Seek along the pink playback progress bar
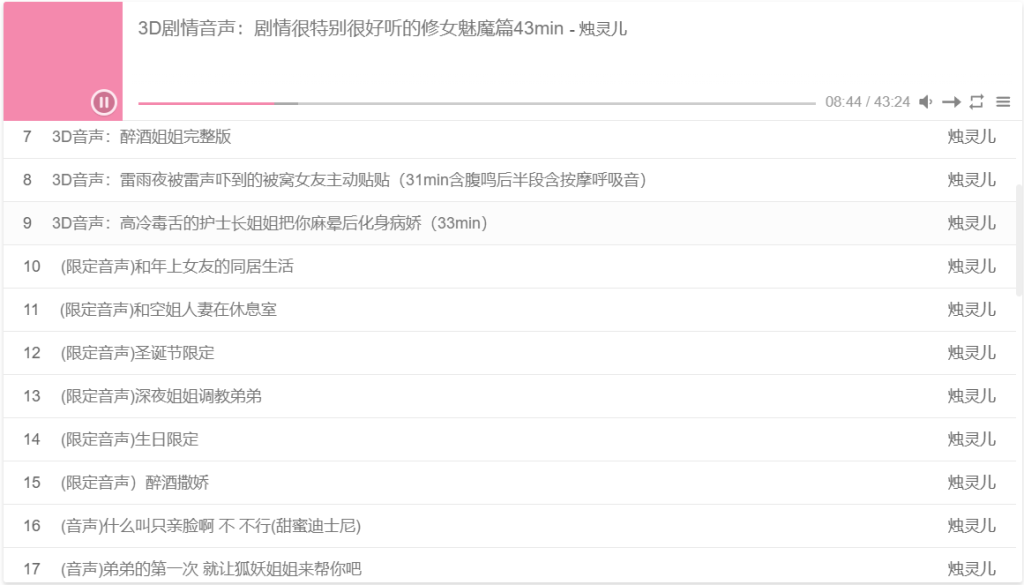Viewport: 1024px width, 585px height. click(477, 103)
